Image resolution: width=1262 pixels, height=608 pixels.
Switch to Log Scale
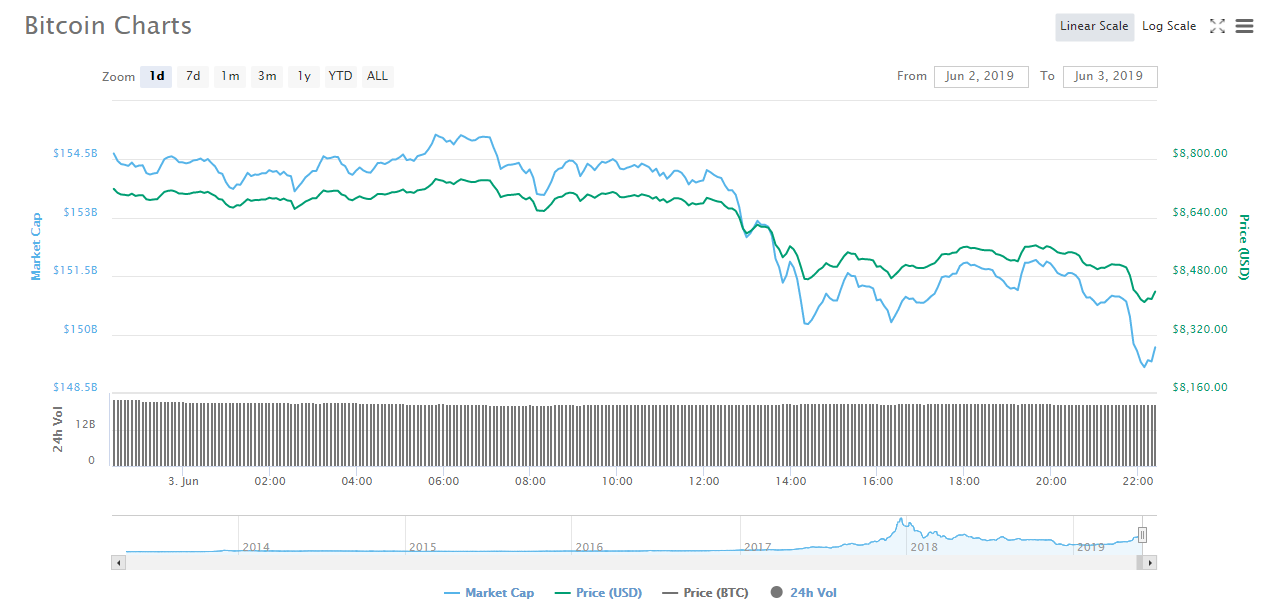point(1169,27)
